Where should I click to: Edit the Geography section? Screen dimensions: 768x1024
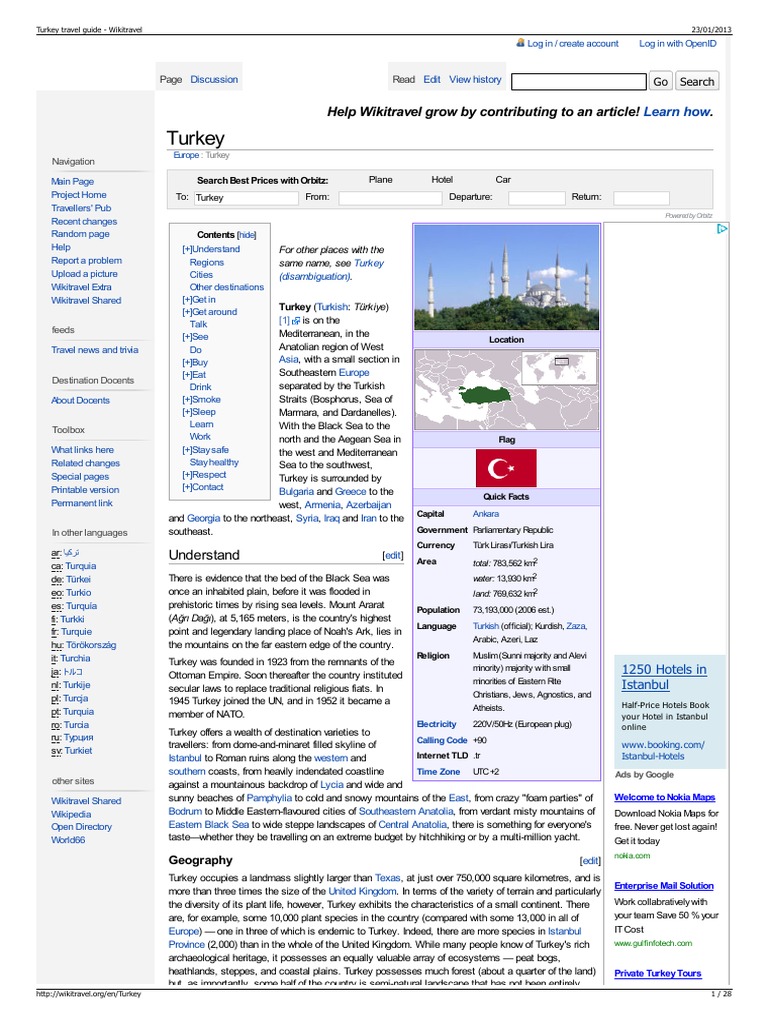590,861
